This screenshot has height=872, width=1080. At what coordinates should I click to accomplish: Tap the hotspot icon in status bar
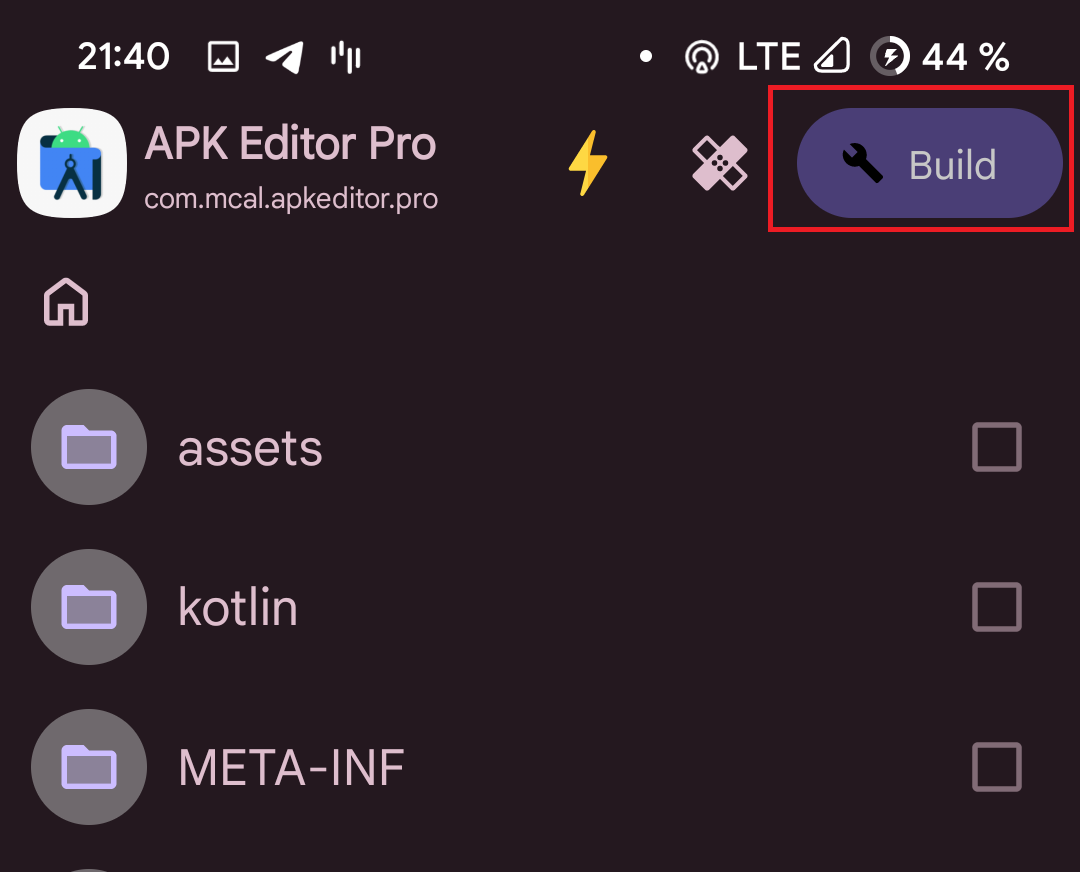click(x=702, y=56)
